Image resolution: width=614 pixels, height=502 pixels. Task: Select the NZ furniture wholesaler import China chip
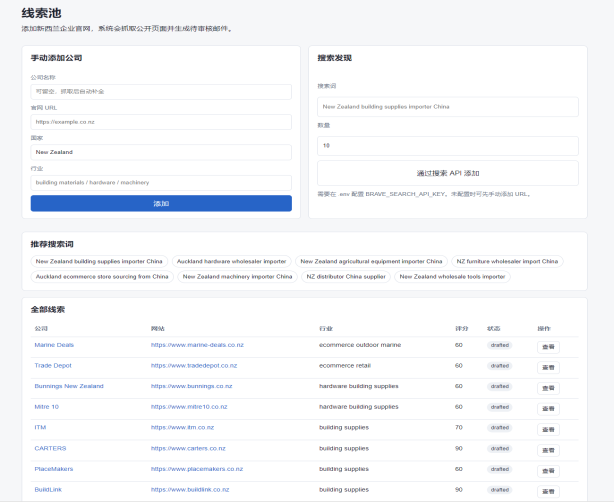pyautogui.click(x=507, y=261)
